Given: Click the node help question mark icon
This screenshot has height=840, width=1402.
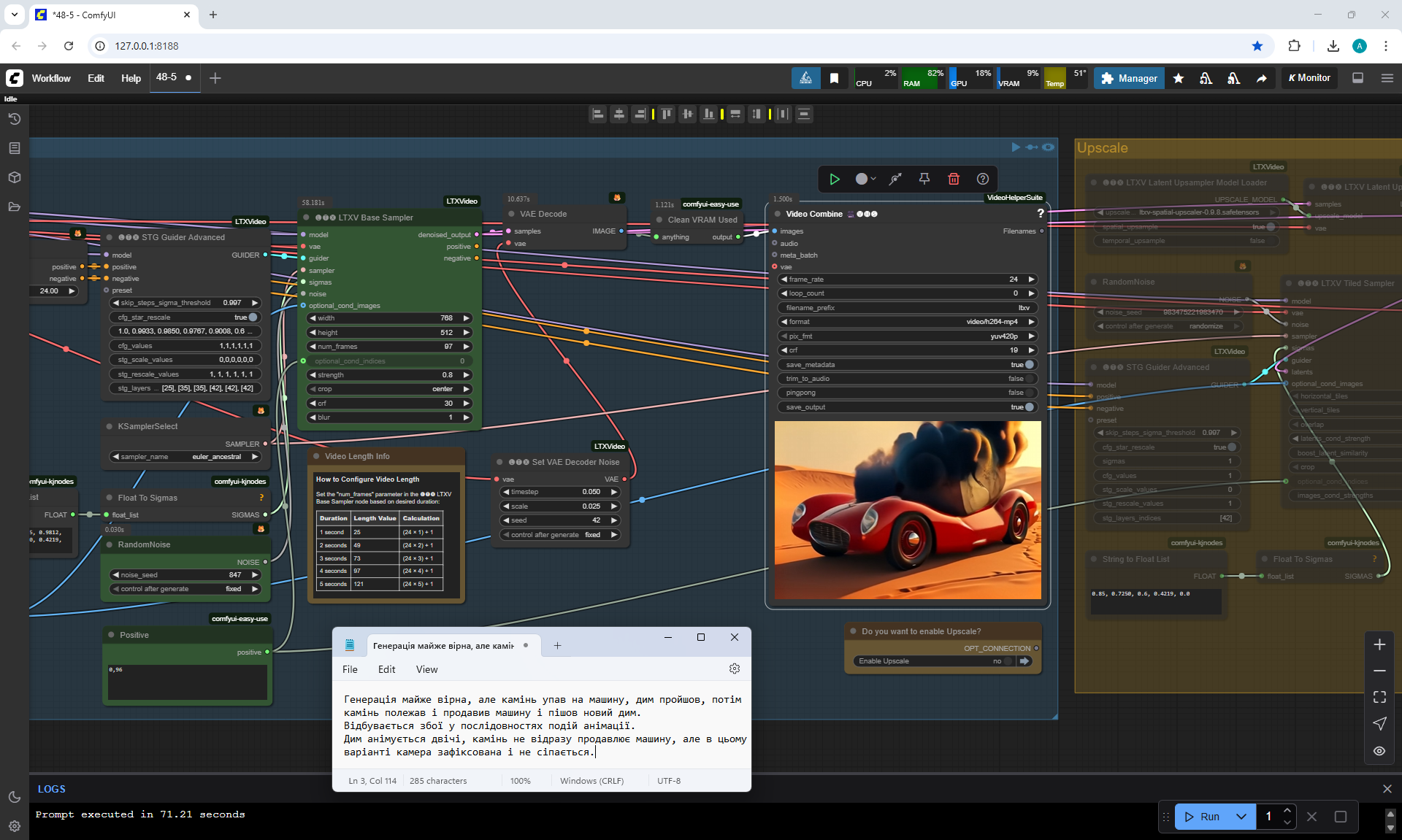Looking at the screenshot, I should 983,179.
